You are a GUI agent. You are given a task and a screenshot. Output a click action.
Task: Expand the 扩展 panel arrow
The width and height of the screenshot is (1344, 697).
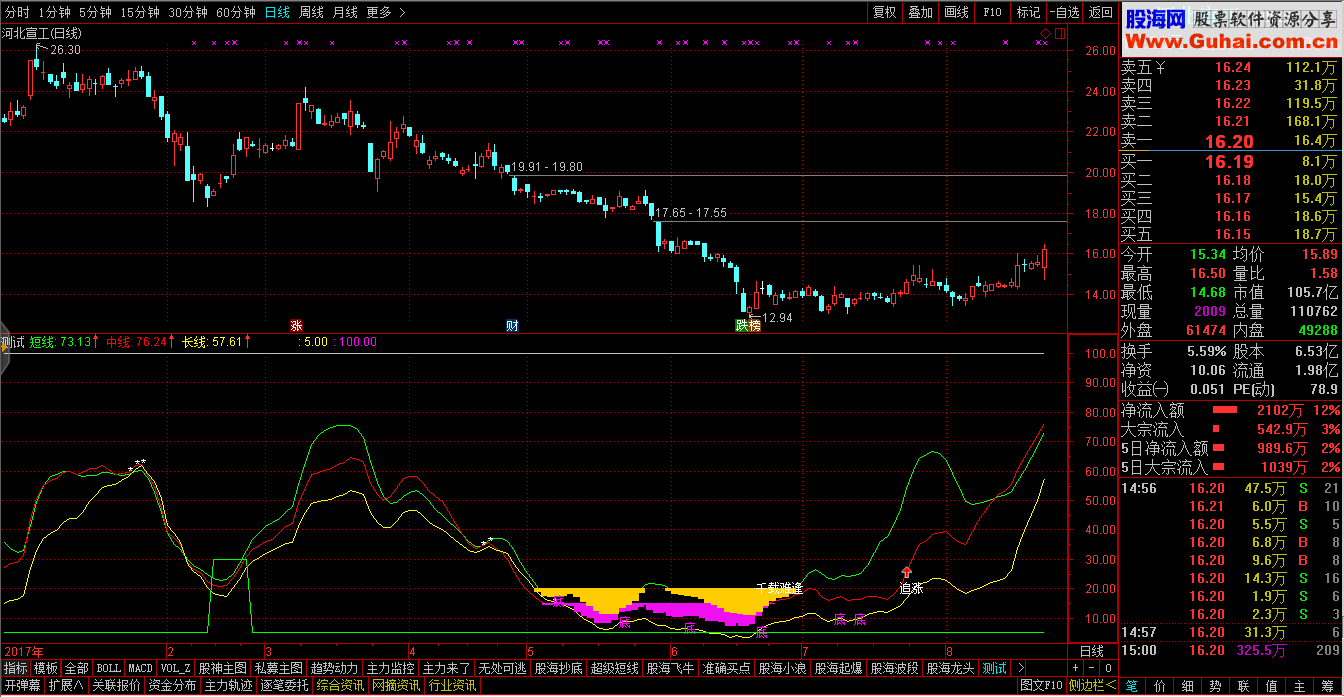[x=66, y=686]
